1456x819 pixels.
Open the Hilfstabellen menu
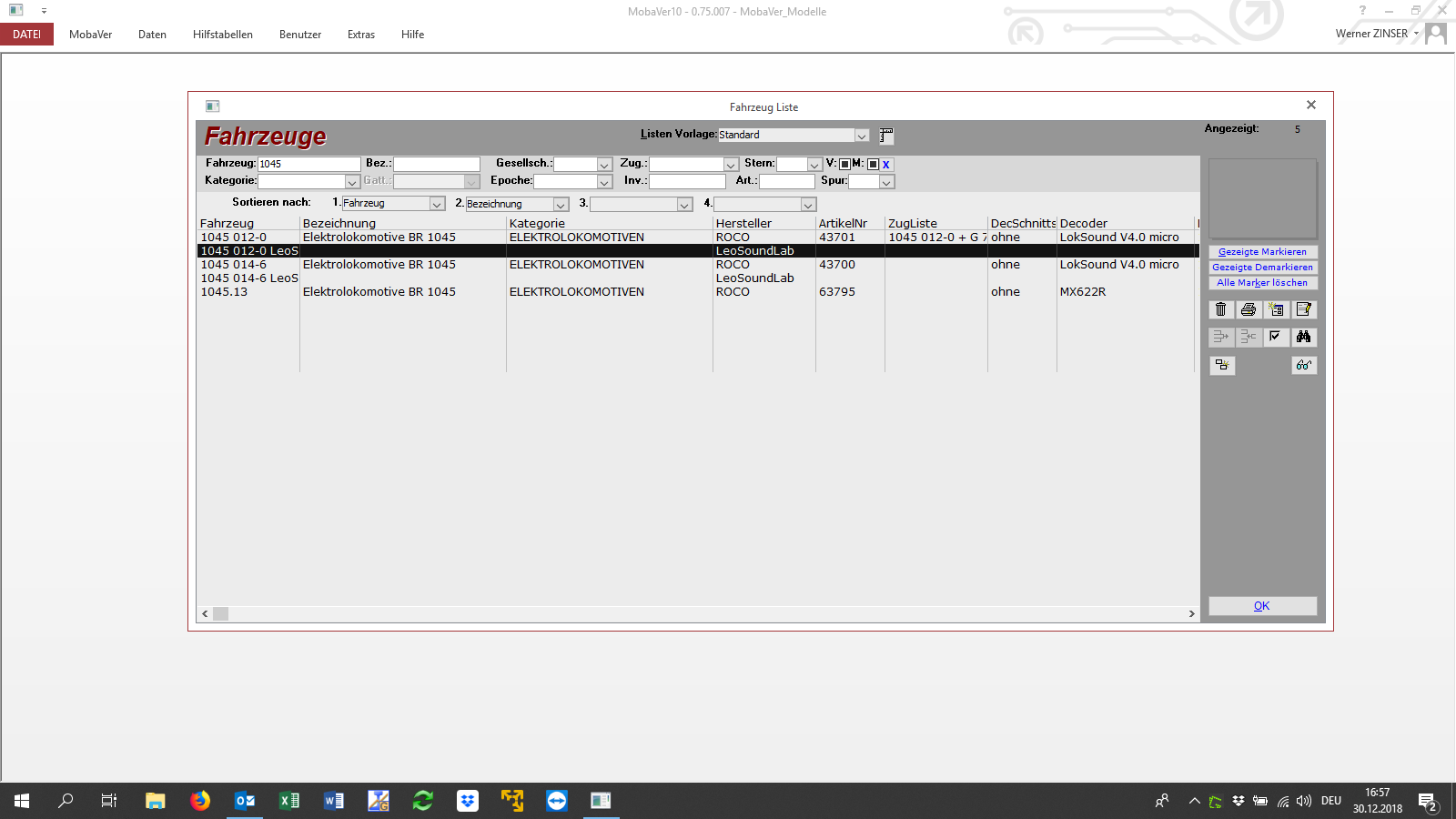[x=223, y=35]
